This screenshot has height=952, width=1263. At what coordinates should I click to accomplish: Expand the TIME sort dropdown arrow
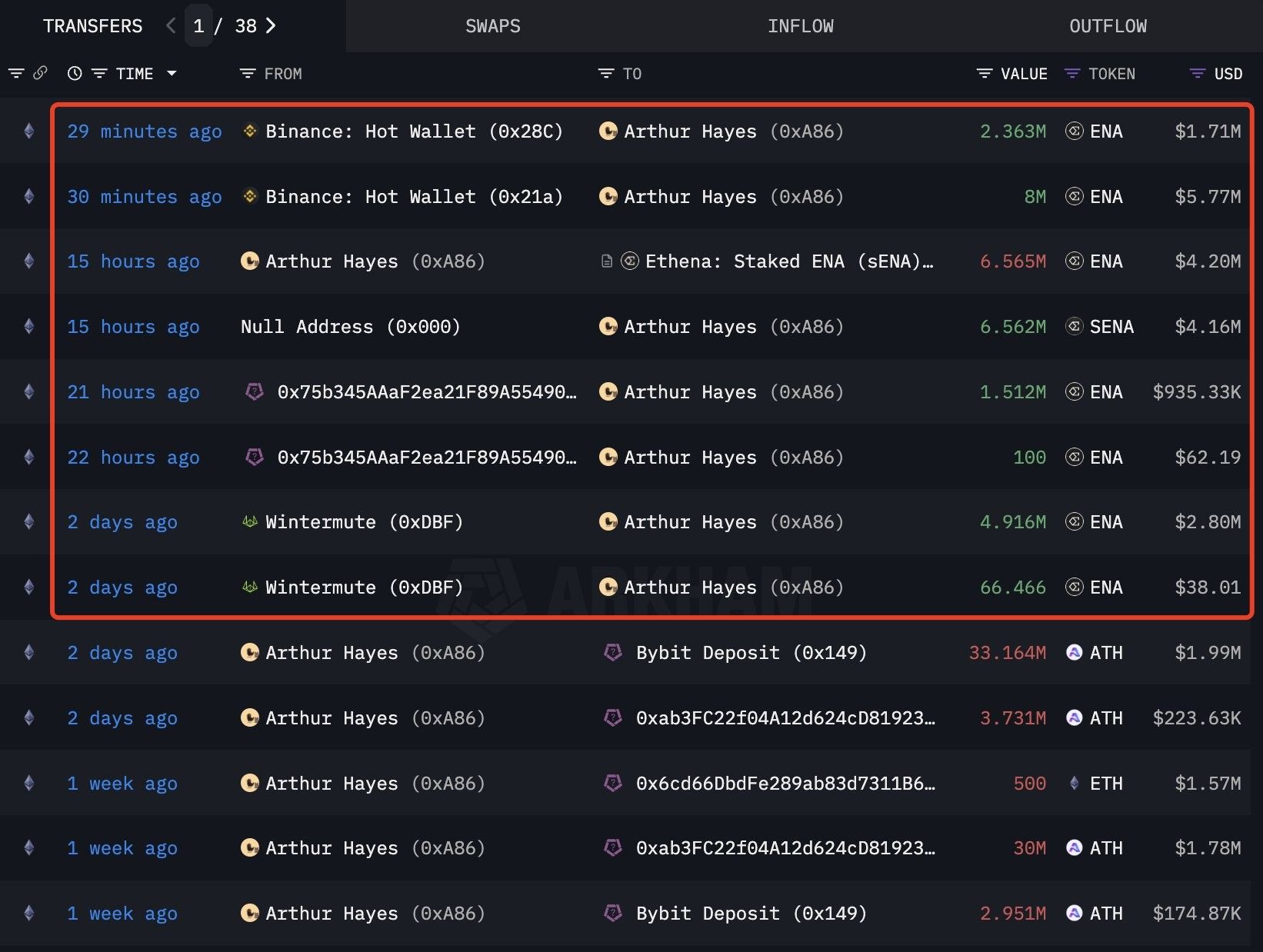(x=172, y=74)
